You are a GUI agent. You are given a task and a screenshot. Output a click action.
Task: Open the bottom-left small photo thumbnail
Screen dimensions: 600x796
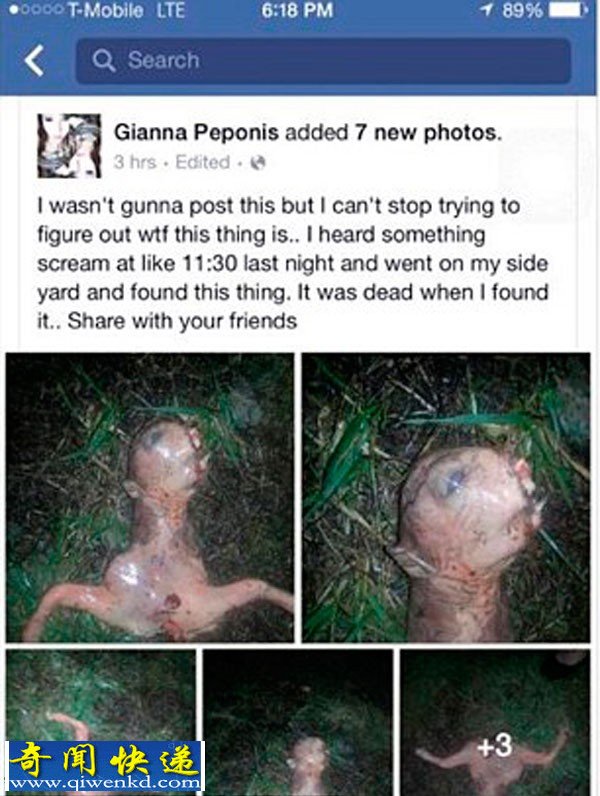(101, 722)
